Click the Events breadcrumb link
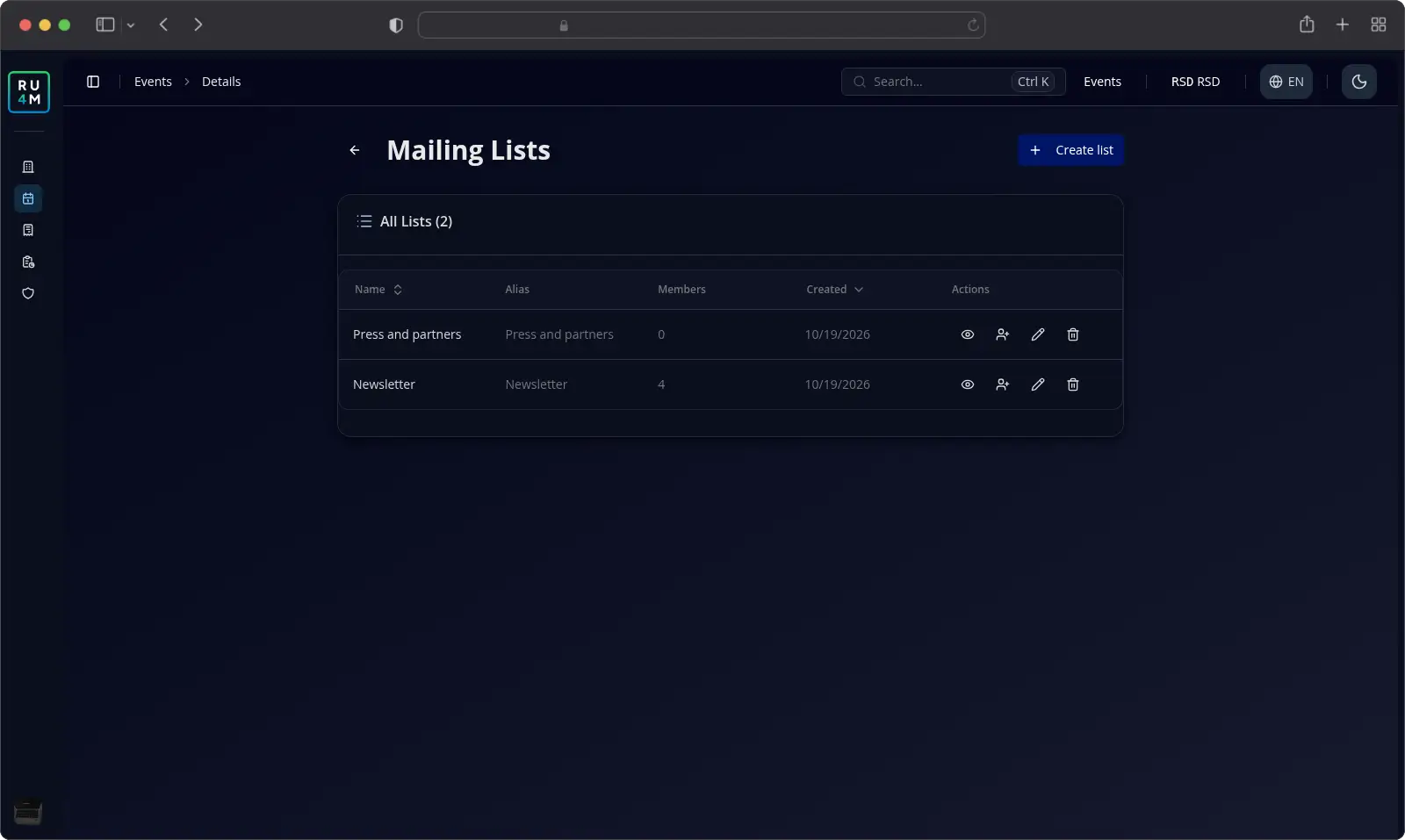This screenshot has height=840, width=1405. 153,82
